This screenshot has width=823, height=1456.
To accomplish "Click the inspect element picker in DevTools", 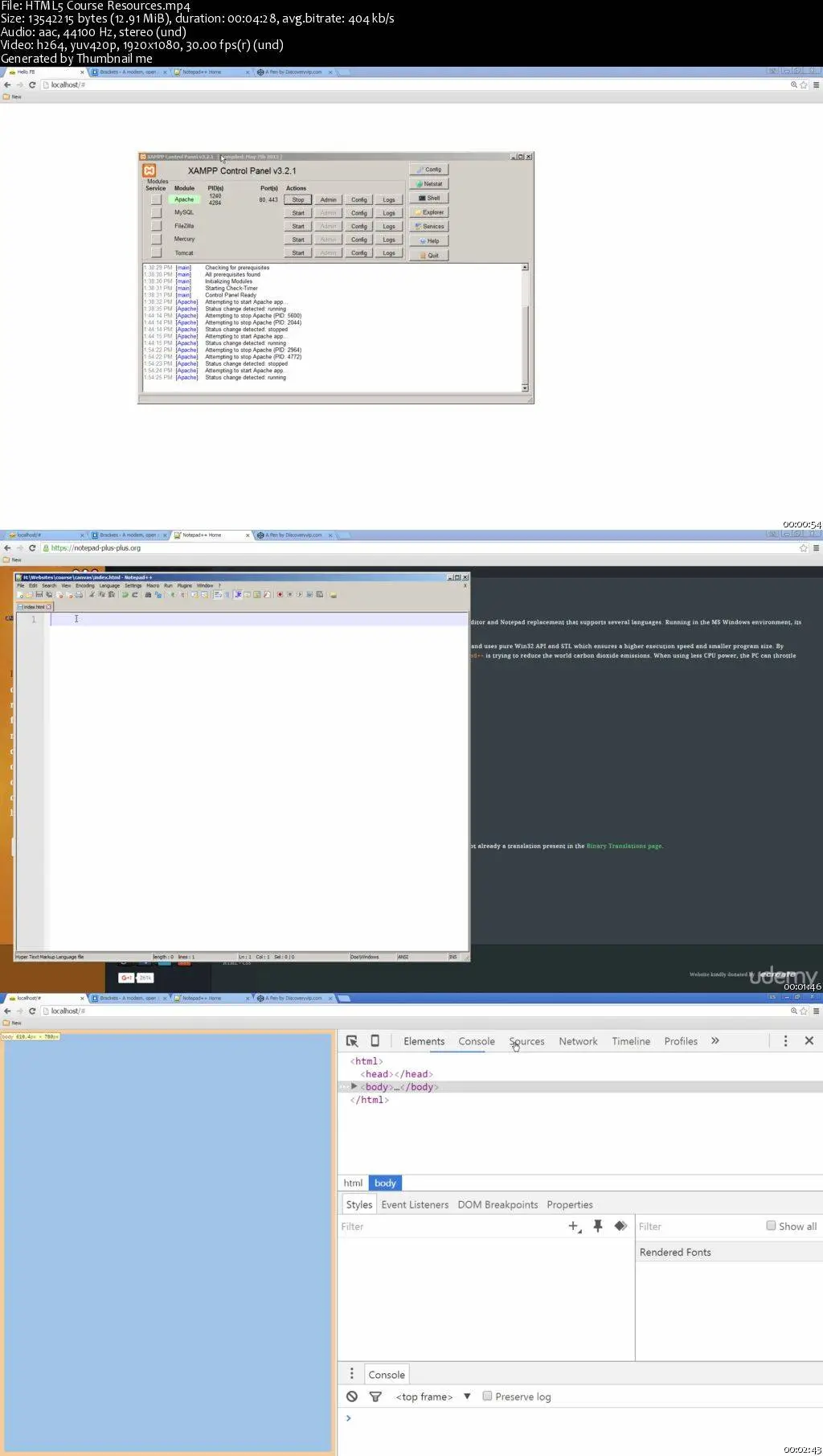I will point(352,1040).
